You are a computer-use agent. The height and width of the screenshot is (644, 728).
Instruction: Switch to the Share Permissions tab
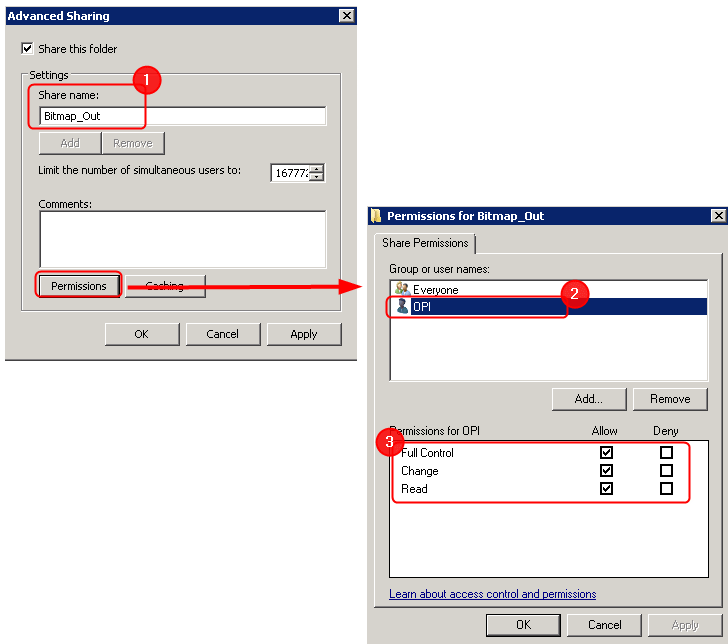pos(425,243)
